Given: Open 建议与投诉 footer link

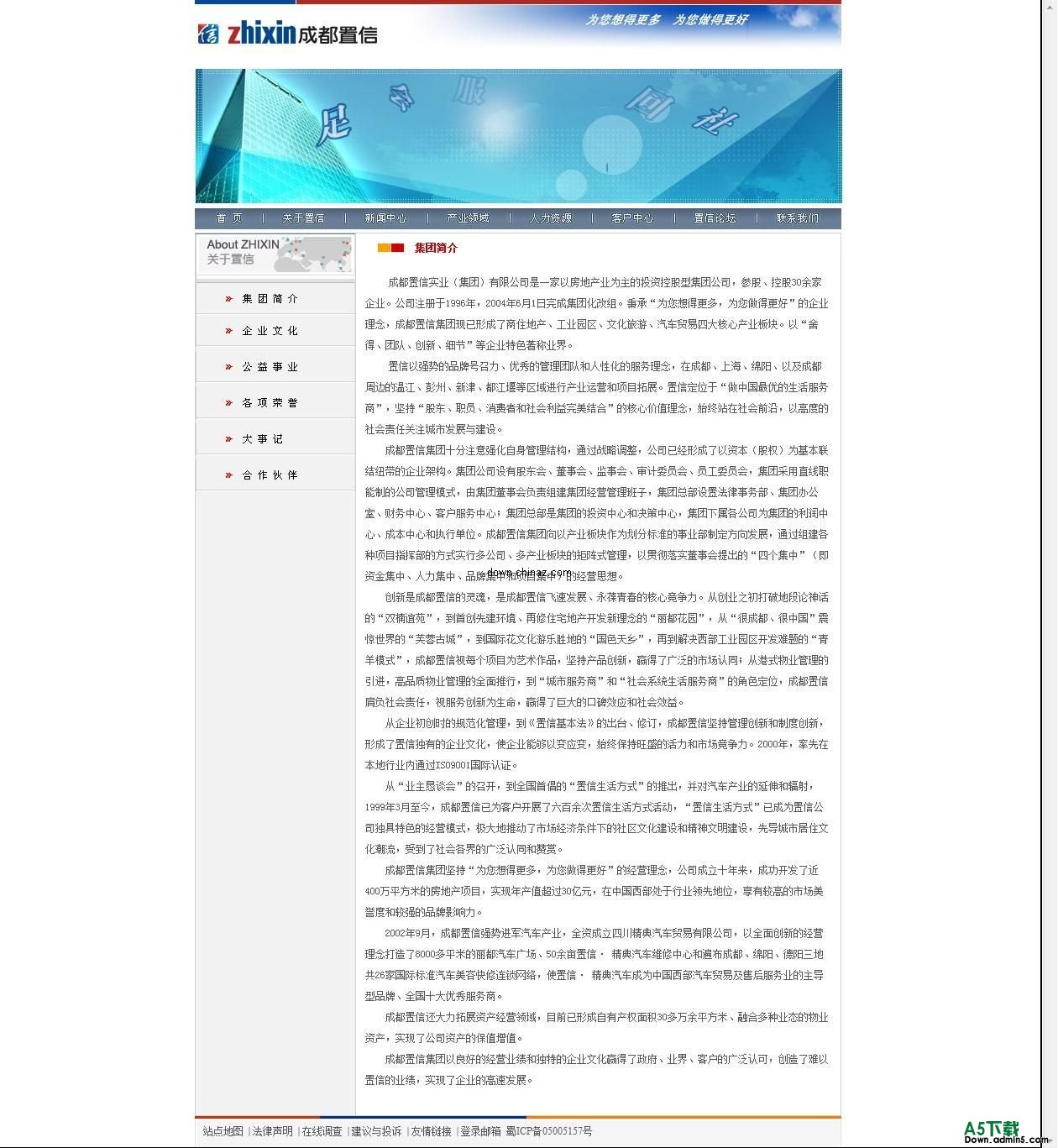Looking at the screenshot, I should 376,1131.
